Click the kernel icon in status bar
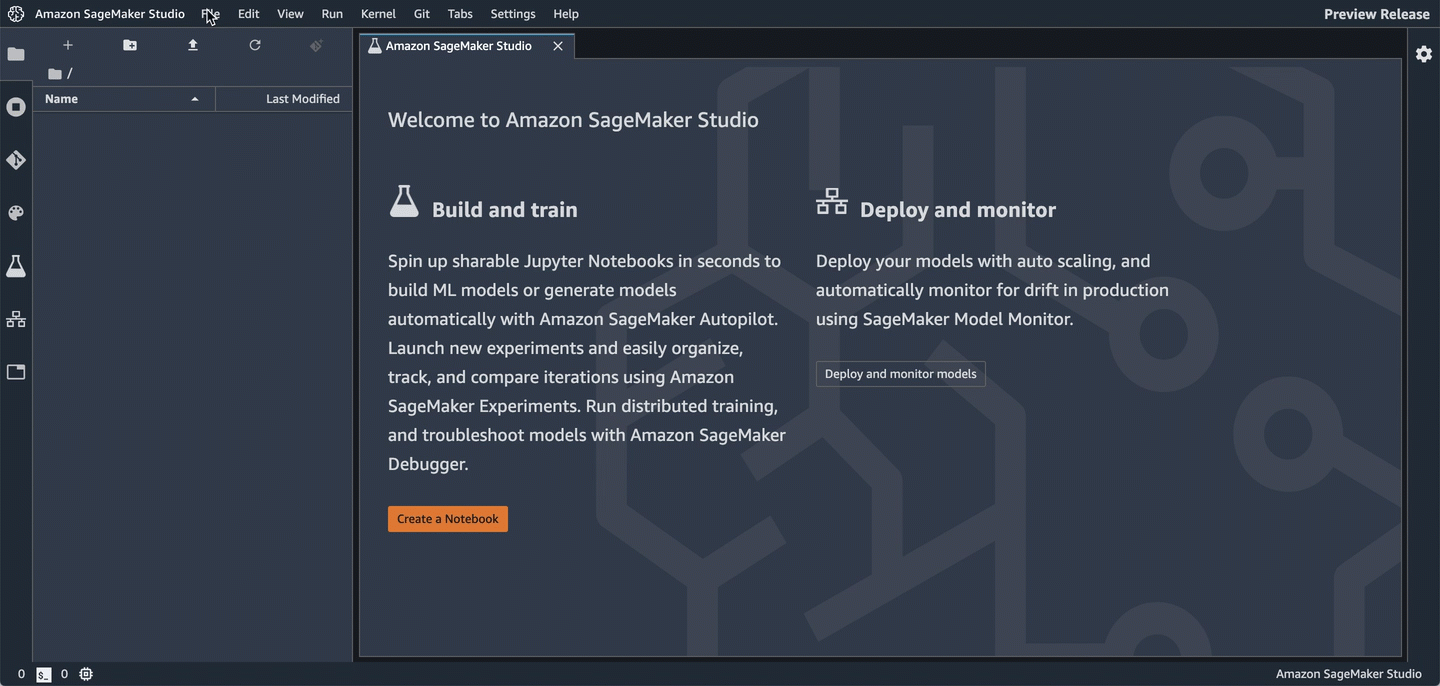Viewport: 1440px width, 686px height. 86,674
